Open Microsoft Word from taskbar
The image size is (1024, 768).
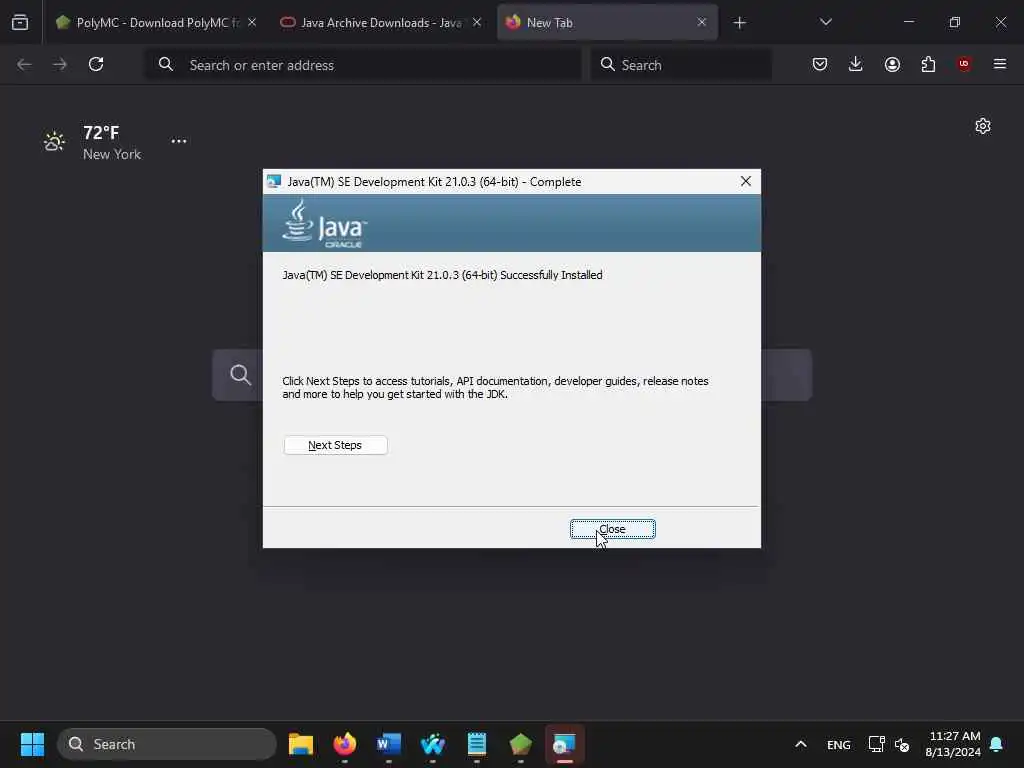click(x=389, y=744)
